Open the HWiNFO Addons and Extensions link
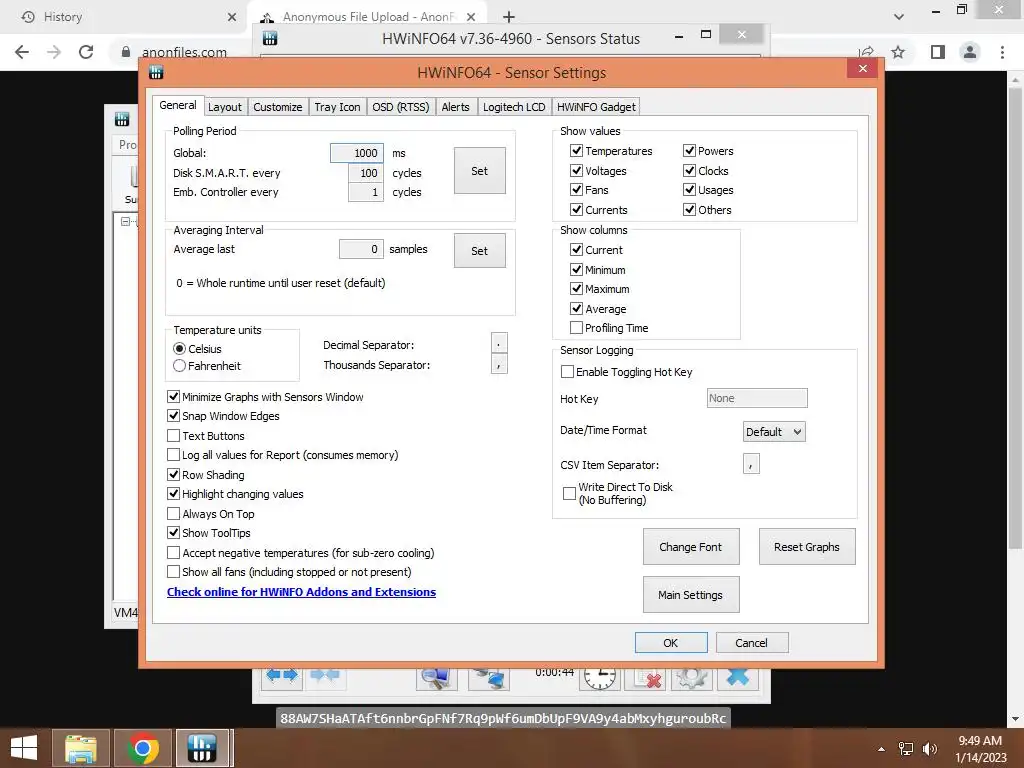This screenshot has height=768, width=1024. click(x=301, y=592)
